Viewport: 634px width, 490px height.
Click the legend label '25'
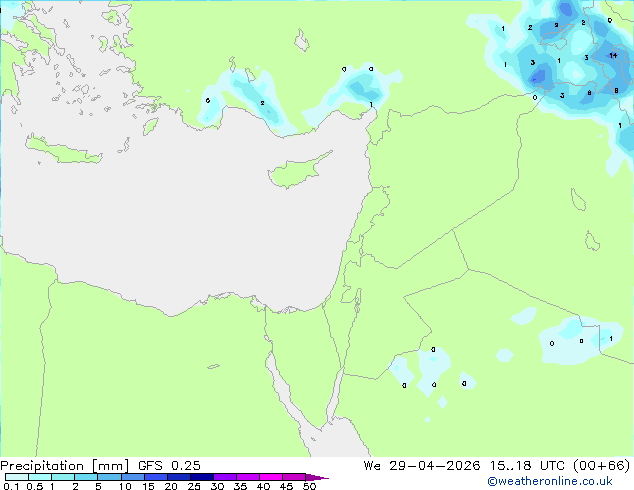click(x=194, y=486)
